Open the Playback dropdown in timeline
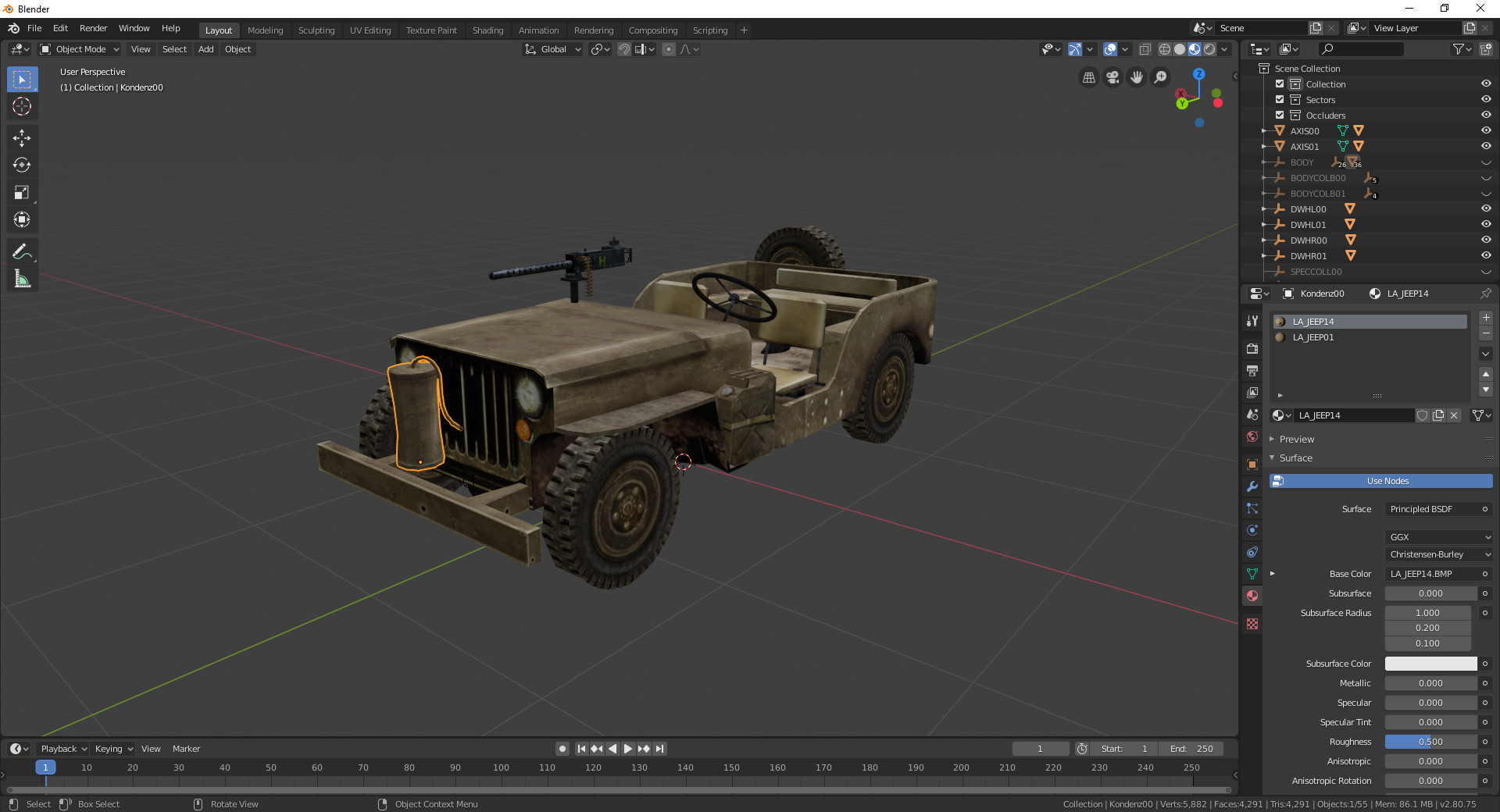Viewport: 1500px width, 812px height. [x=64, y=749]
